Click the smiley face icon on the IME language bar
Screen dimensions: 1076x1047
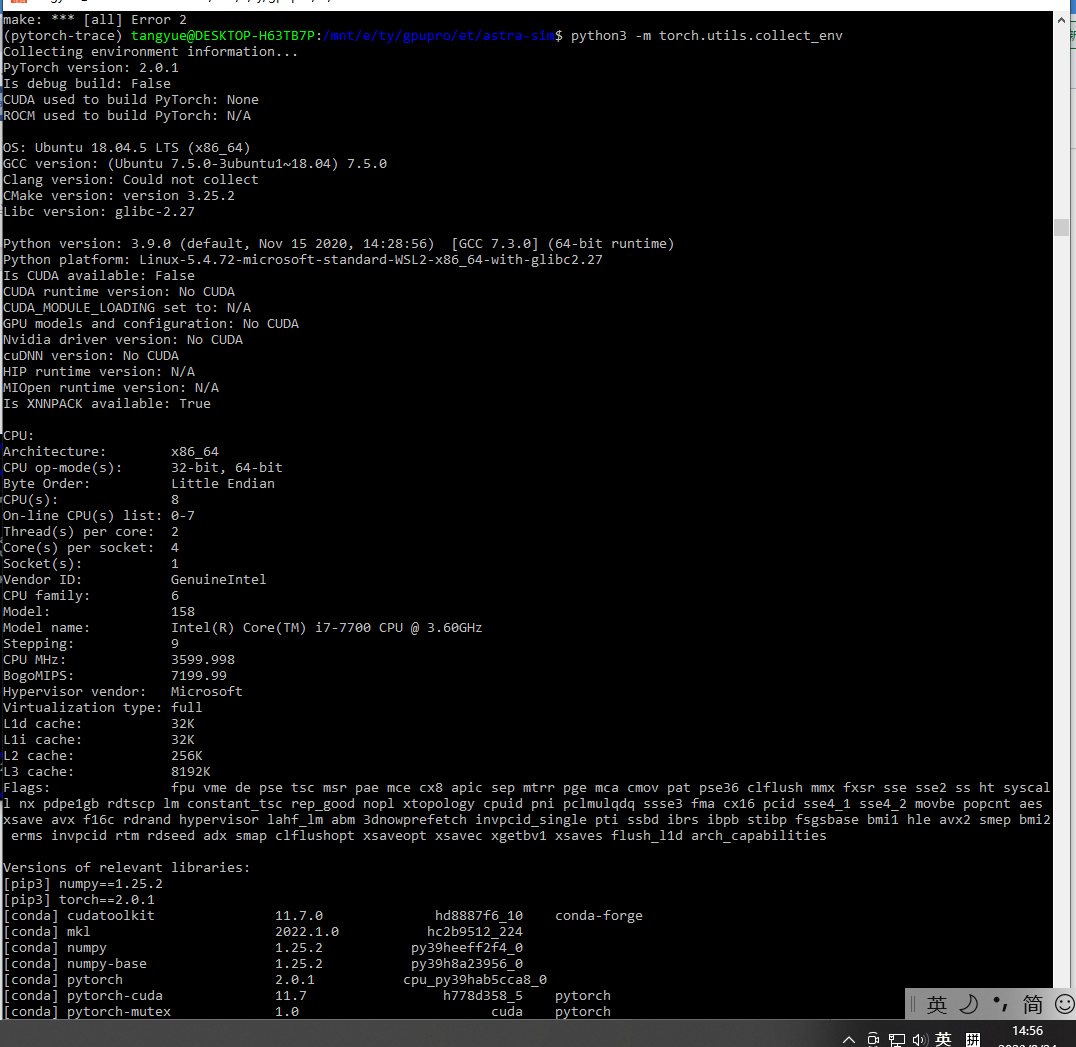tap(1064, 1004)
